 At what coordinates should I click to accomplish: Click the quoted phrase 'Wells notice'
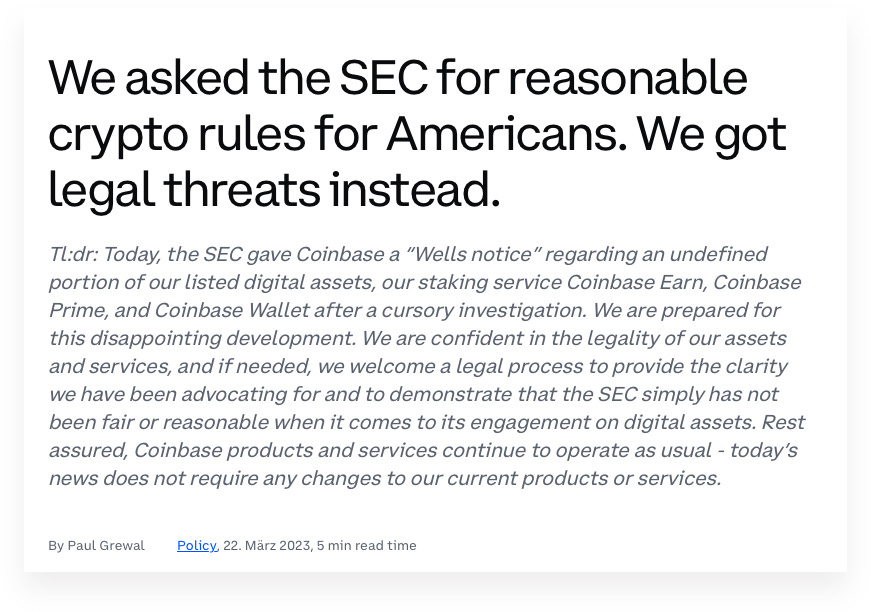point(473,254)
